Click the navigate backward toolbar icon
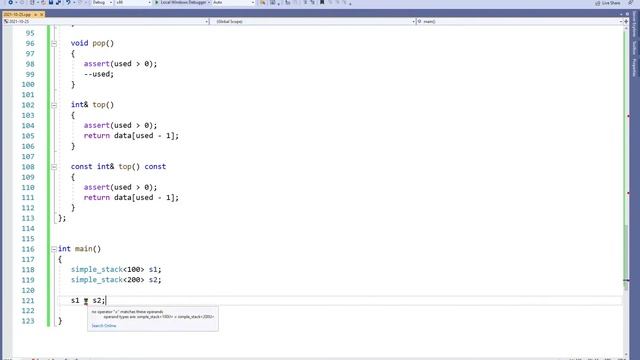Viewport: 640px width, 360px height. coord(11,2)
